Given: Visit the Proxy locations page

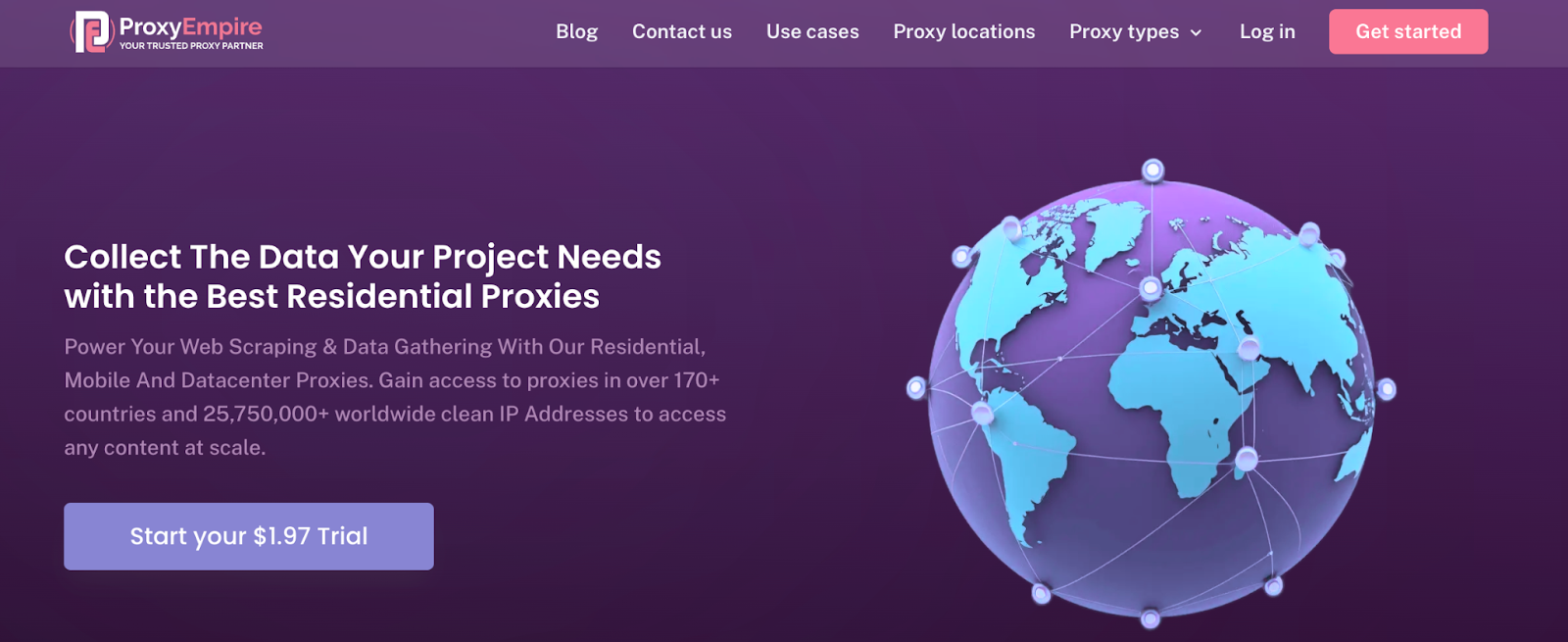Looking at the screenshot, I should [964, 31].
